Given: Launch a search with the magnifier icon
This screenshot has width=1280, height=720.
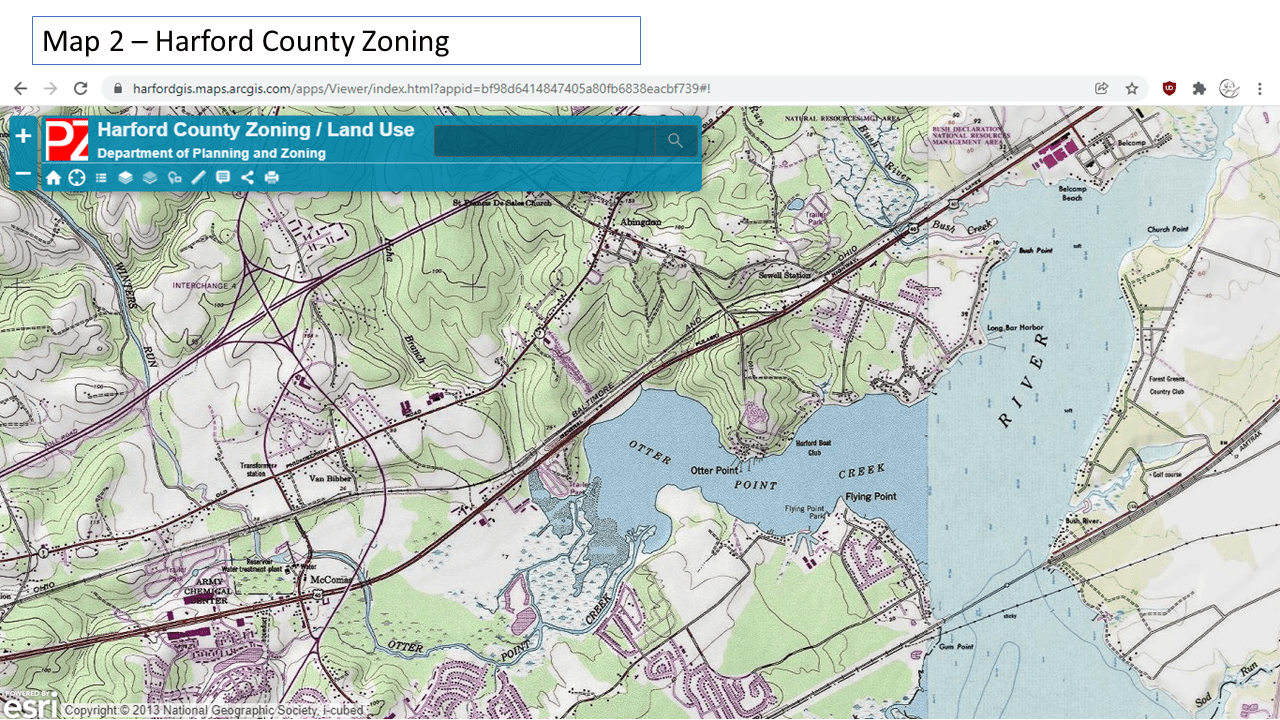Looking at the screenshot, I should pos(675,140).
